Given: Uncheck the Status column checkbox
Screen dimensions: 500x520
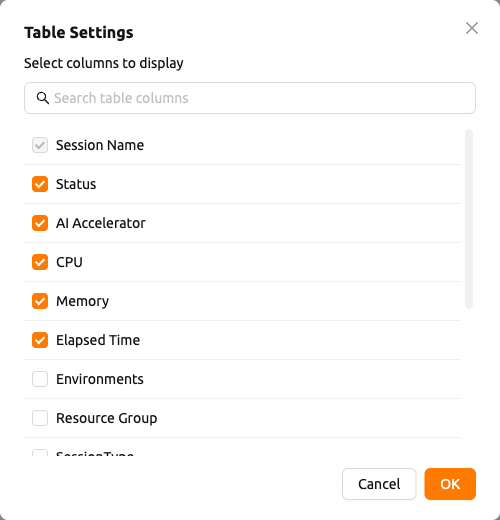Looking at the screenshot, I should [x=40, y=184].
